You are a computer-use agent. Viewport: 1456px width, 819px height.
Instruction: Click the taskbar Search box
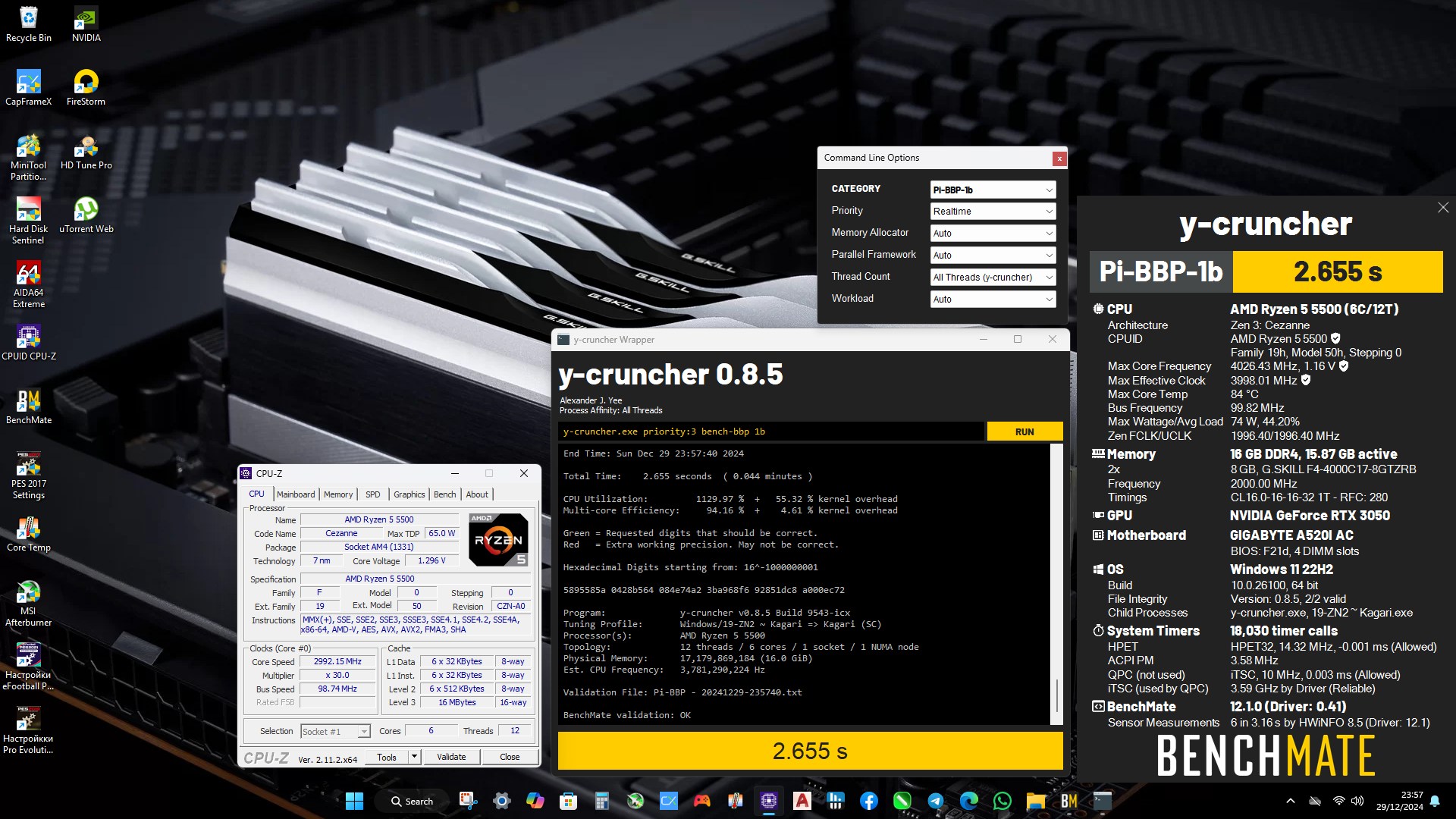coord(413,801)
